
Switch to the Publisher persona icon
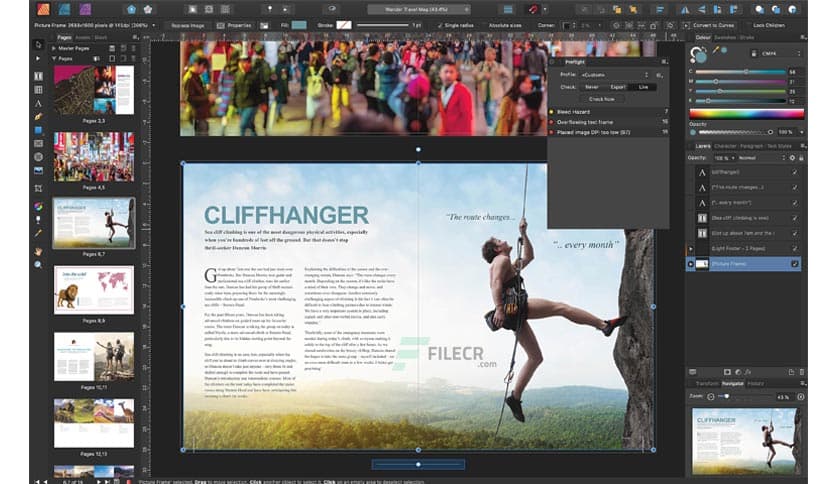point(43,9)
